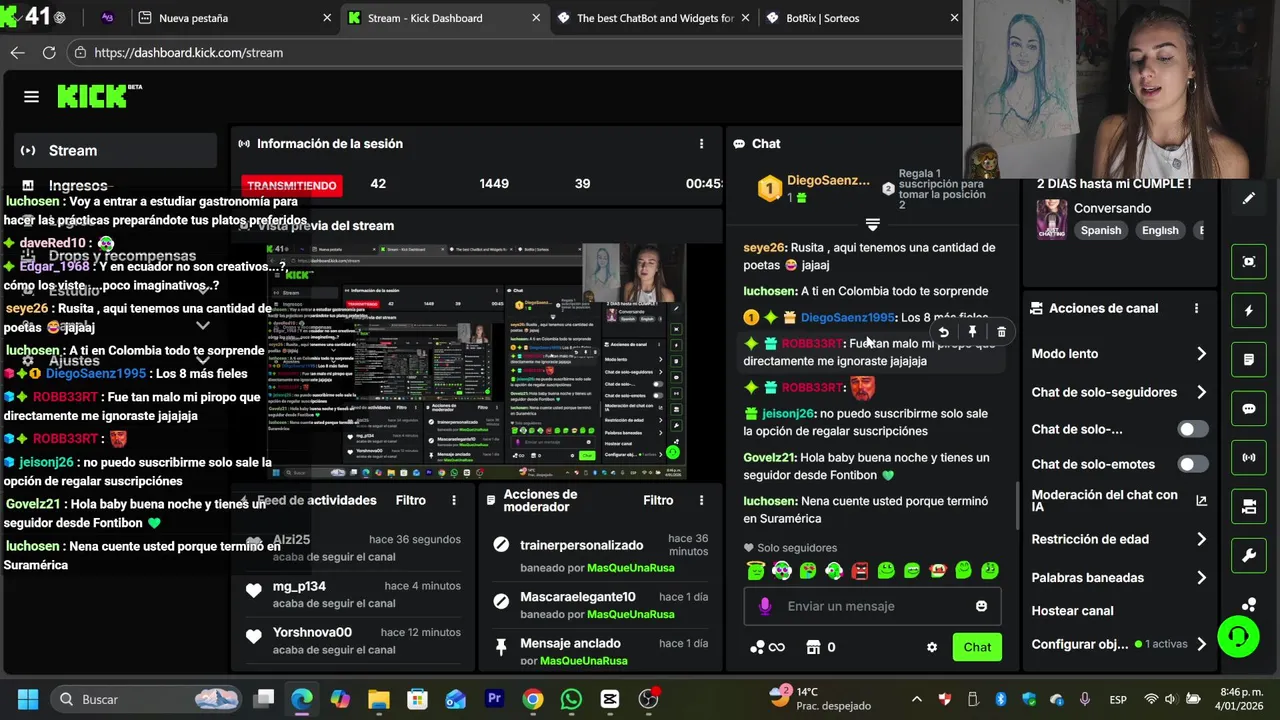Screen dimensions: 1280x720
Task: Click Yorshnova00 follower entry
Action: [x=353, y=641]
